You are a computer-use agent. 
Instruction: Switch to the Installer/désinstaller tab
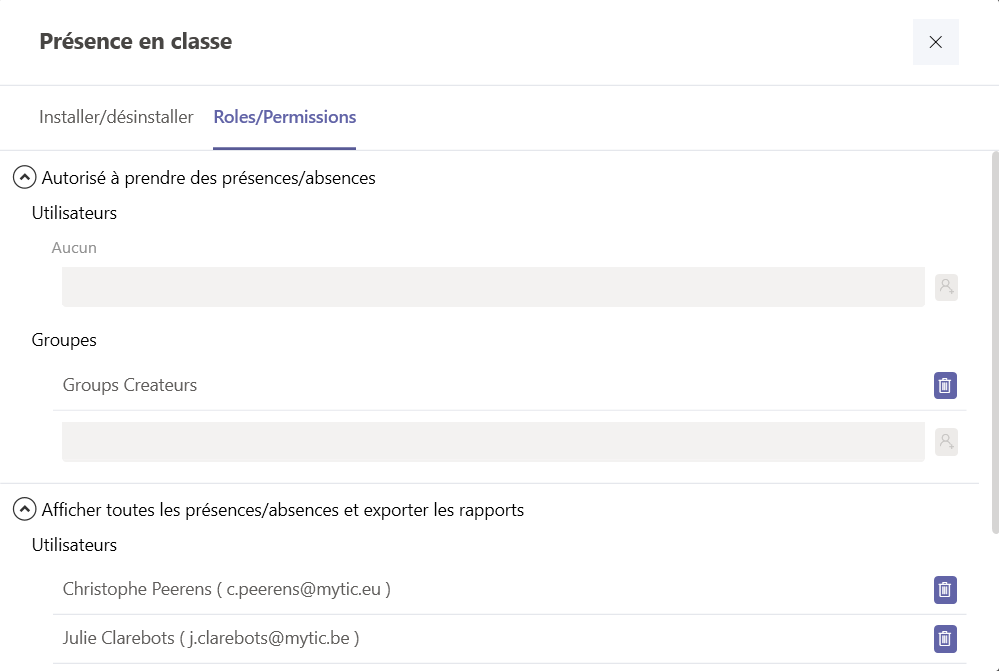pos(116,117)
